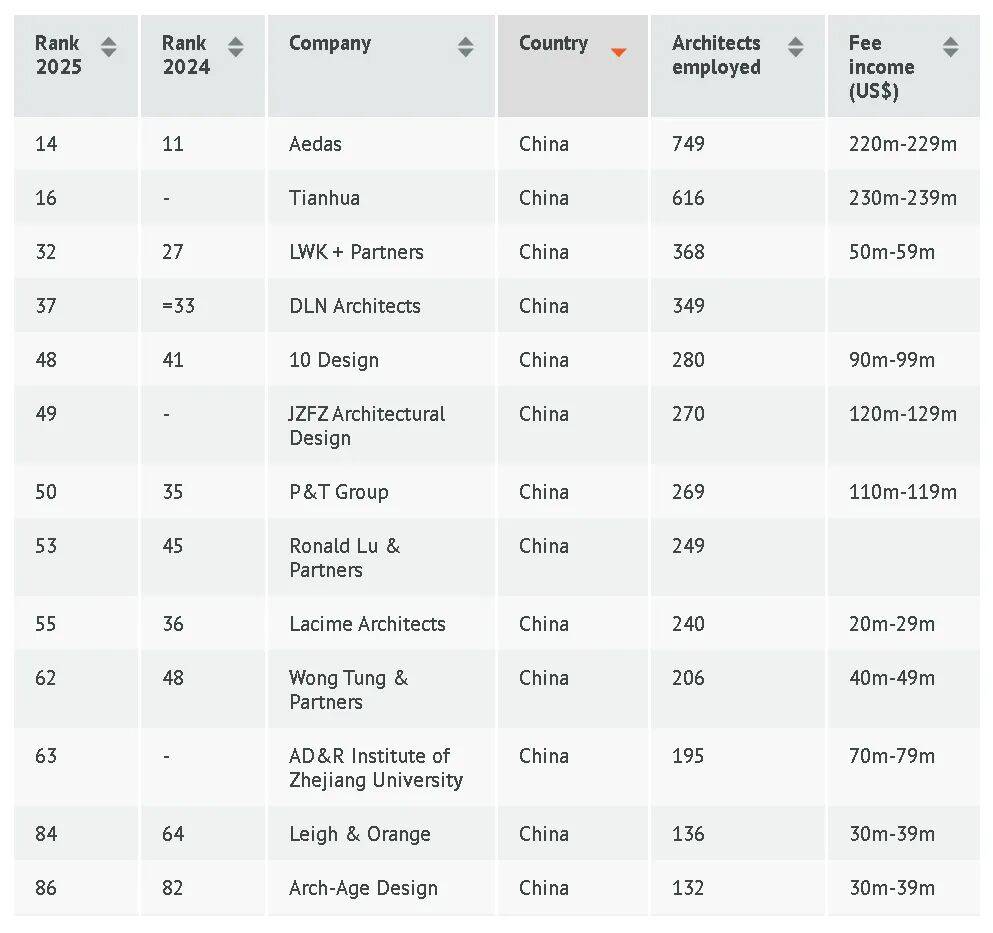Viewport: 993px width, 933px height.
Task: Click the Company column sort arrows
Action: pos(465,47)
